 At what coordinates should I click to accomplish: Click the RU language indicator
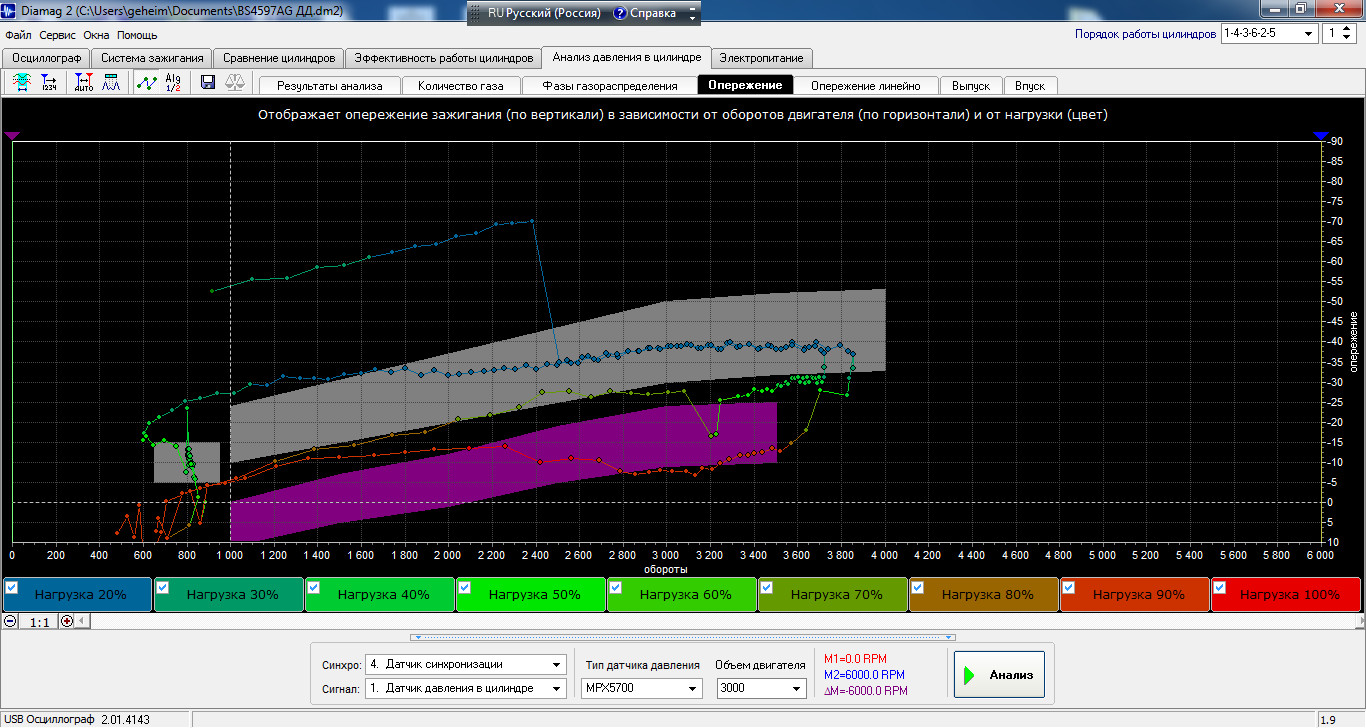496,14
